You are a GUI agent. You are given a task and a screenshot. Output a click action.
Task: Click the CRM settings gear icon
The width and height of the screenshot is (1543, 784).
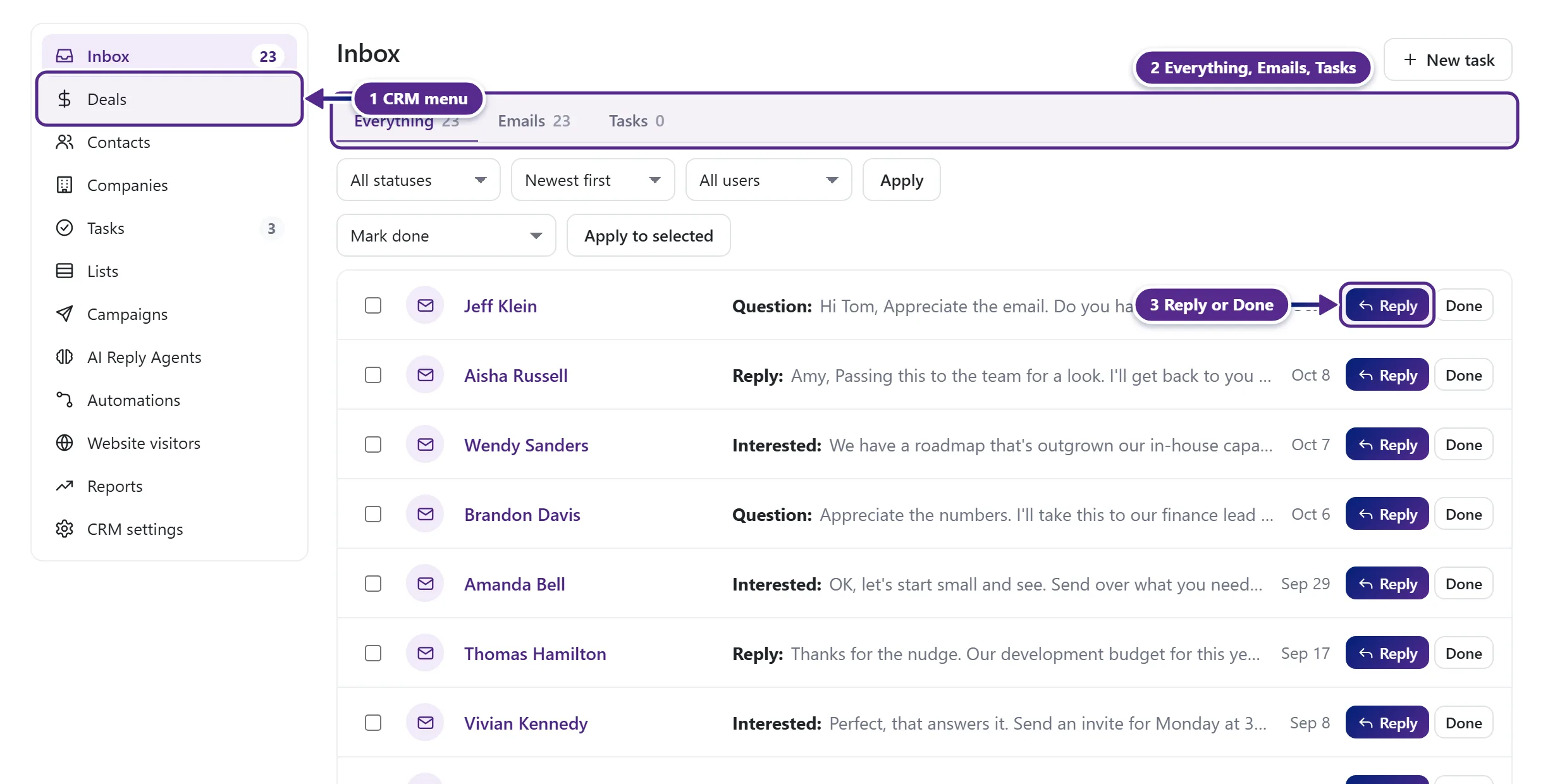click(65, 529)
